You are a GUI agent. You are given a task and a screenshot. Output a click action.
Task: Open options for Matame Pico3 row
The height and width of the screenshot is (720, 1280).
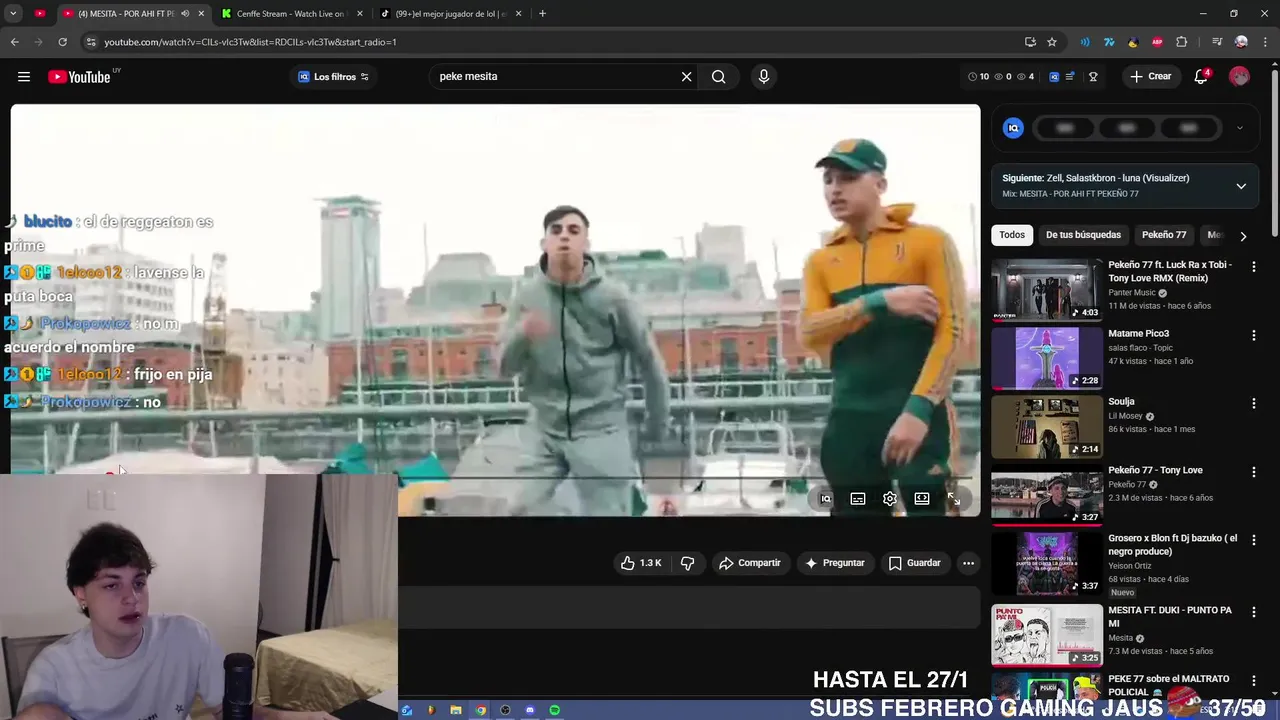pyautogui.click(x=1253, y=335)
